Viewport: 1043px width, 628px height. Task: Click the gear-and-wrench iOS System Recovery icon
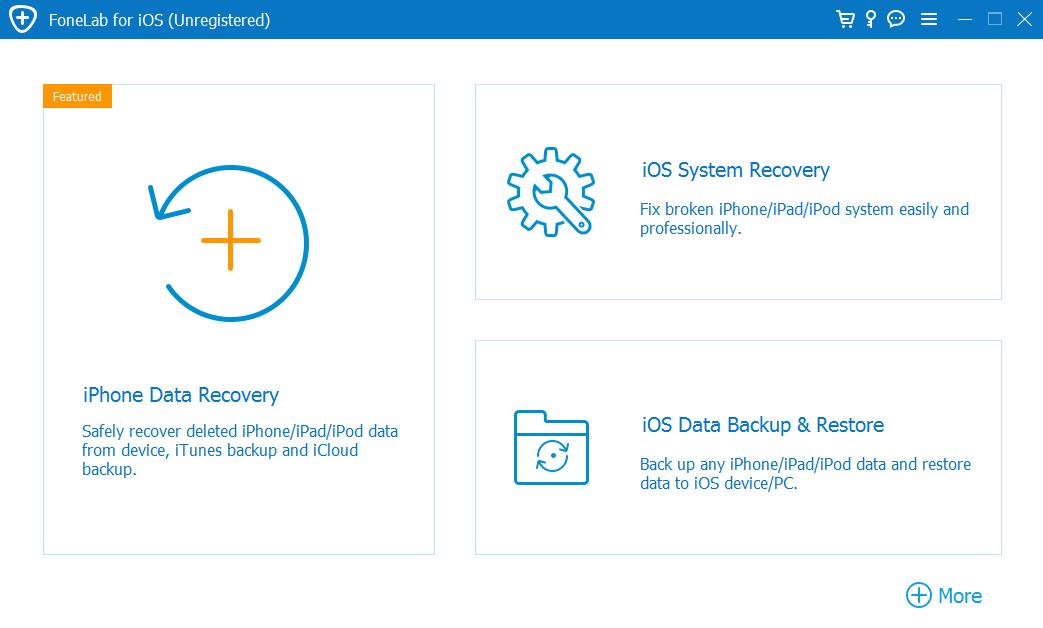pyautogui.click(x=549, y=190)
